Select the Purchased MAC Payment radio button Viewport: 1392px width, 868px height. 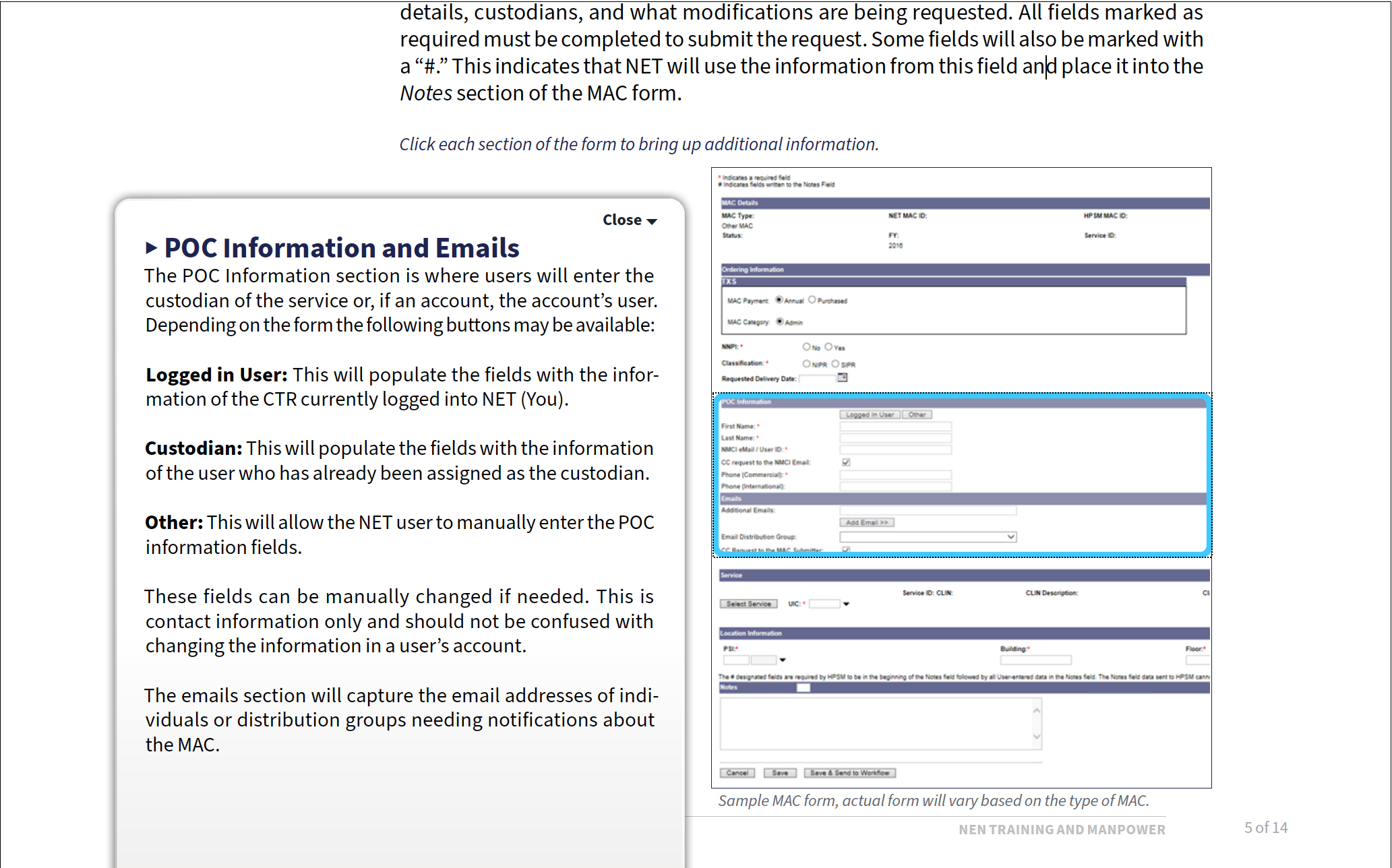[813, 300]
